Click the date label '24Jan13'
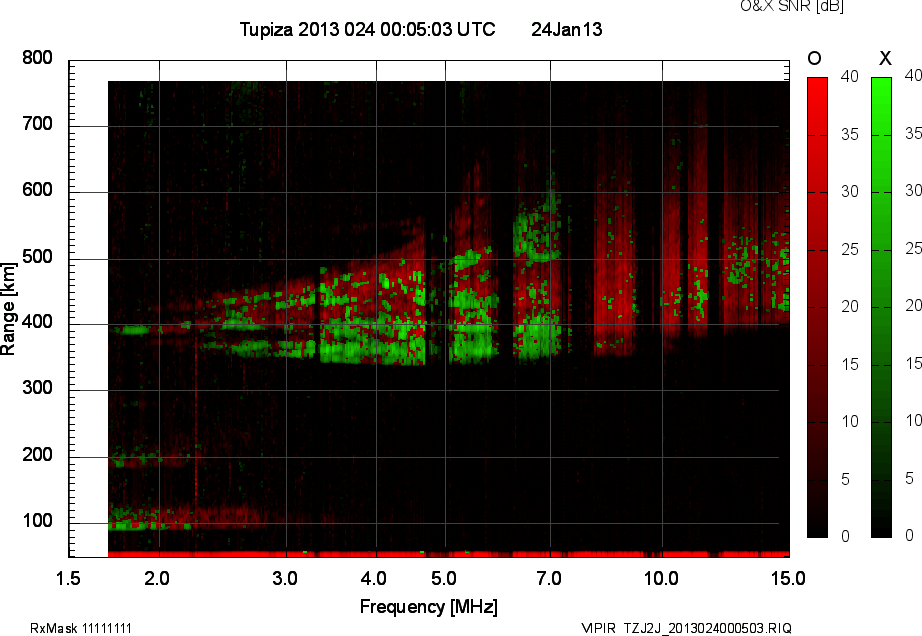Viewport: 922px width, 636px height. (566, 29)
